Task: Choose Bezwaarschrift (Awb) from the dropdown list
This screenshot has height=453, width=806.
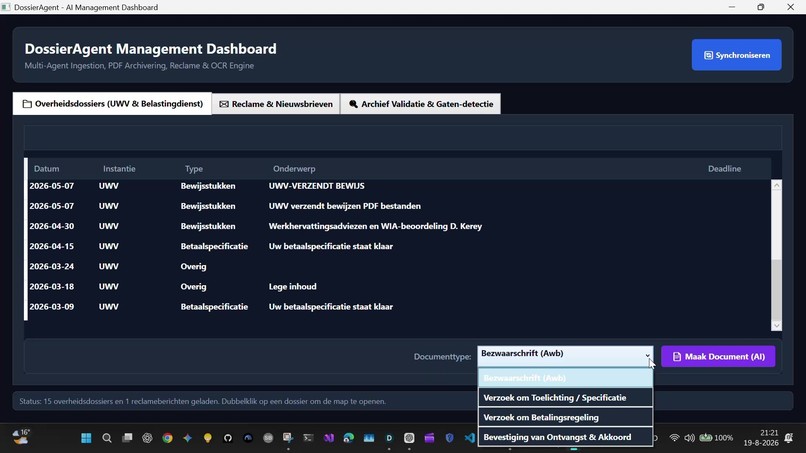Action: [565, 378]
